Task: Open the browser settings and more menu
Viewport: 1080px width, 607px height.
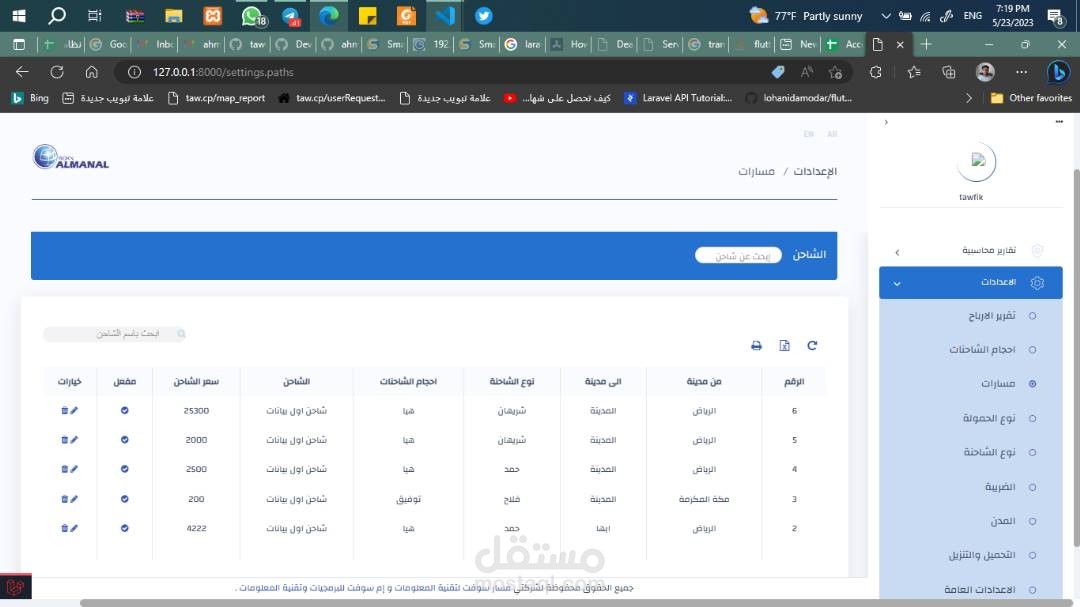Action: pyautogui.click(x=1021, y=72)
